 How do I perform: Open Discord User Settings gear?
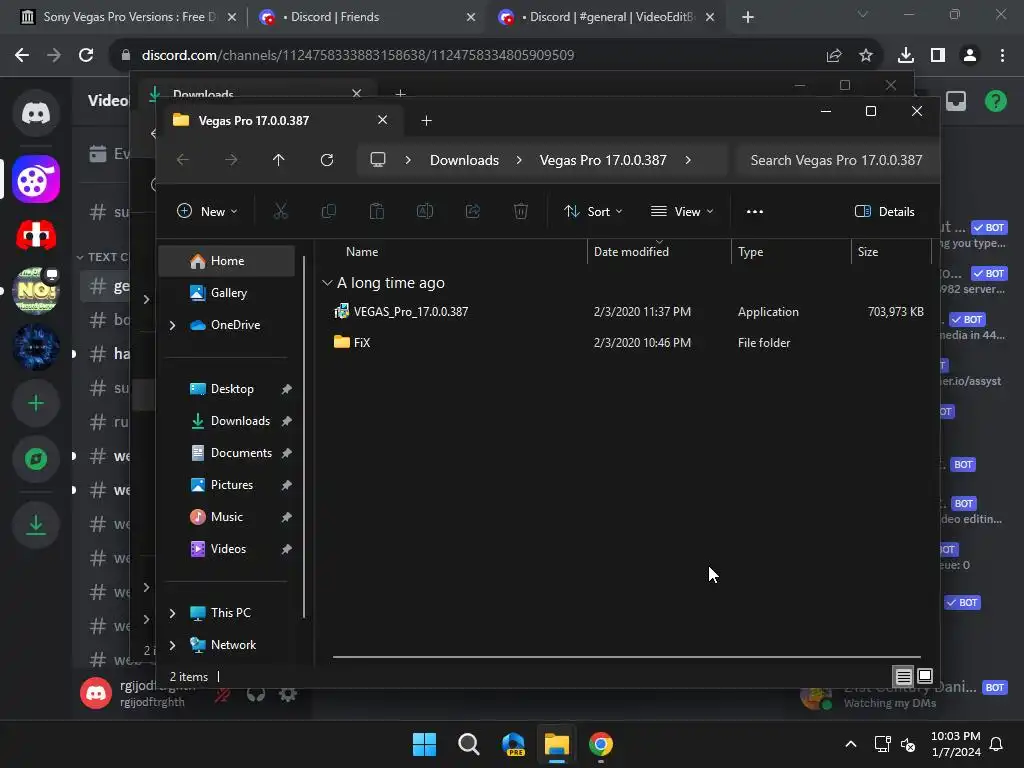288,694
